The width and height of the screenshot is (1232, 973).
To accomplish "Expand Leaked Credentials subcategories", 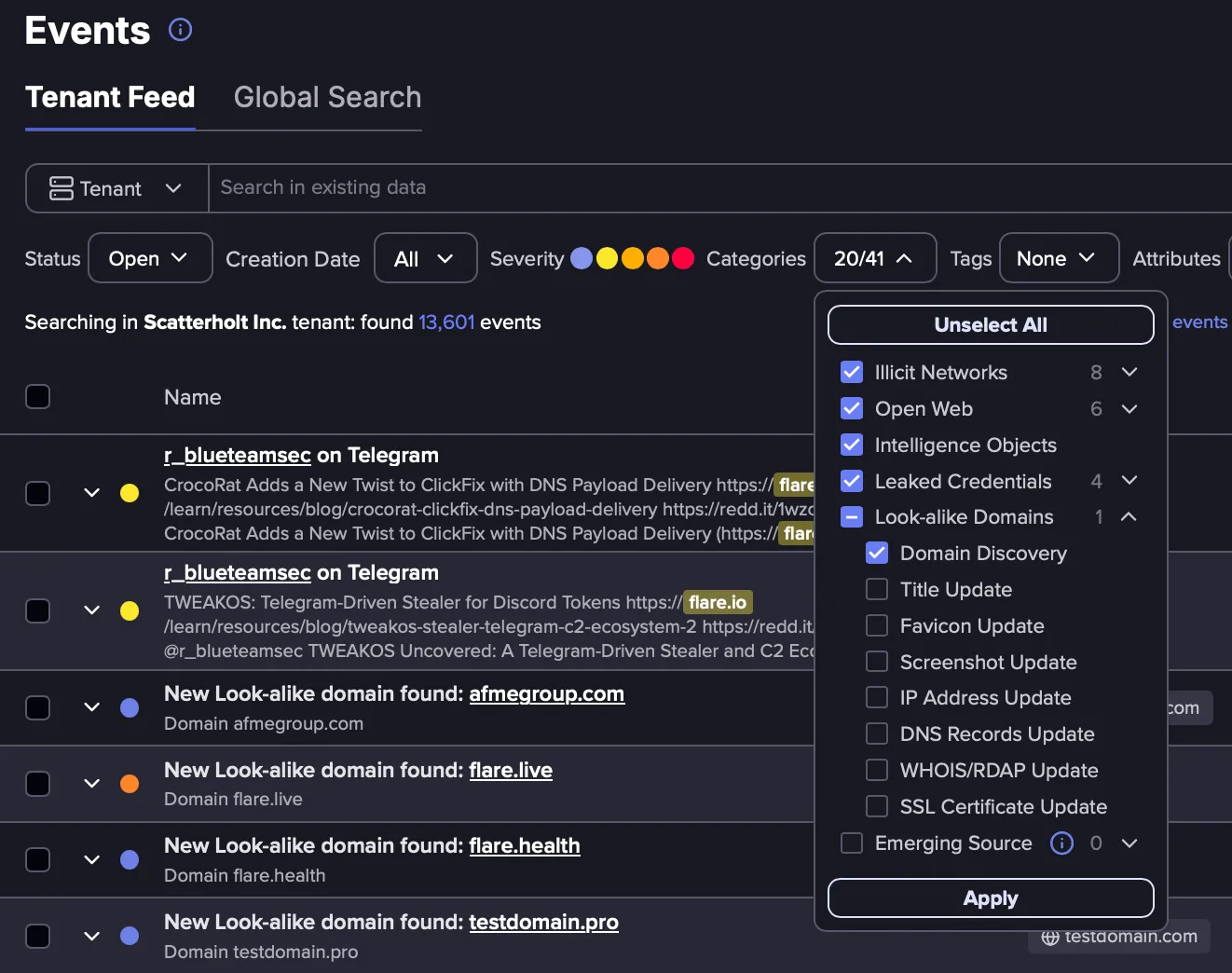I will (x=1129, y=481).
